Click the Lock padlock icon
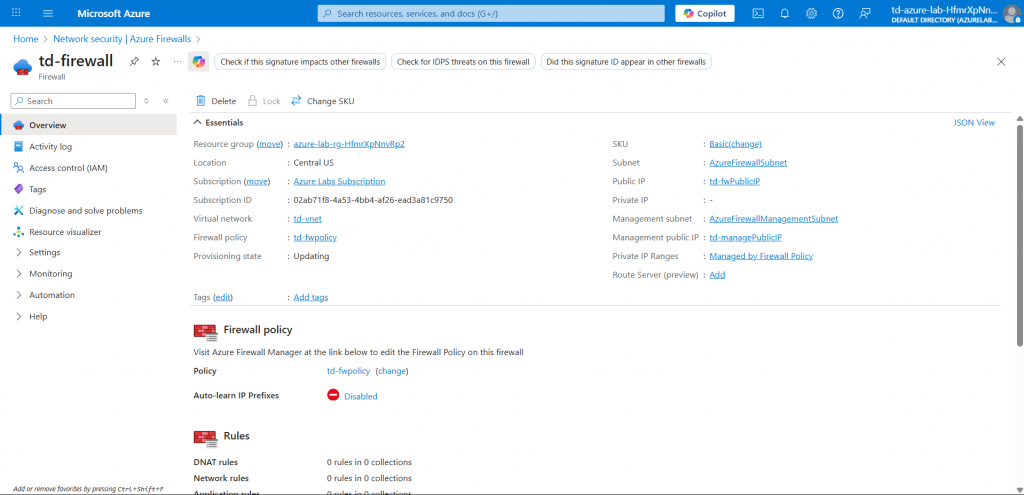The height and width of the screenshot is (495, 1024). 253,101
